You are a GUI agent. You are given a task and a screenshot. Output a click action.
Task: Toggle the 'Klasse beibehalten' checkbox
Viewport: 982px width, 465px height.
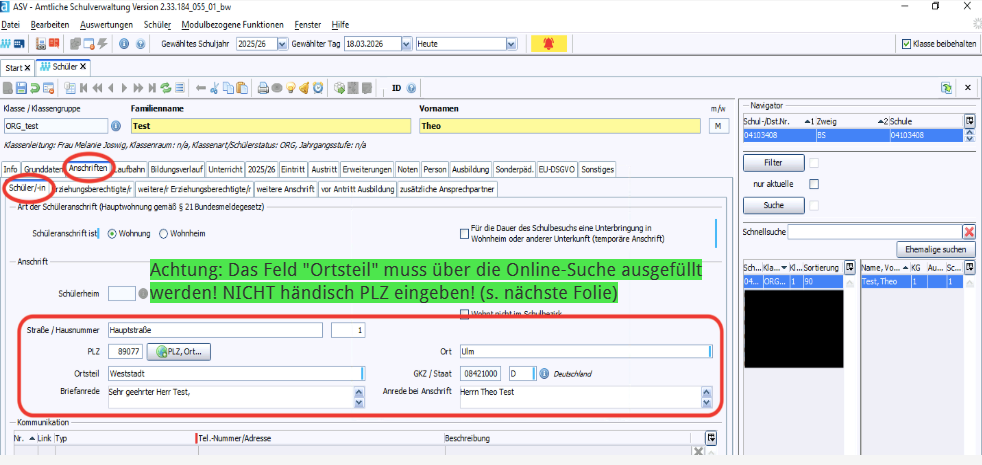point(906,44)
